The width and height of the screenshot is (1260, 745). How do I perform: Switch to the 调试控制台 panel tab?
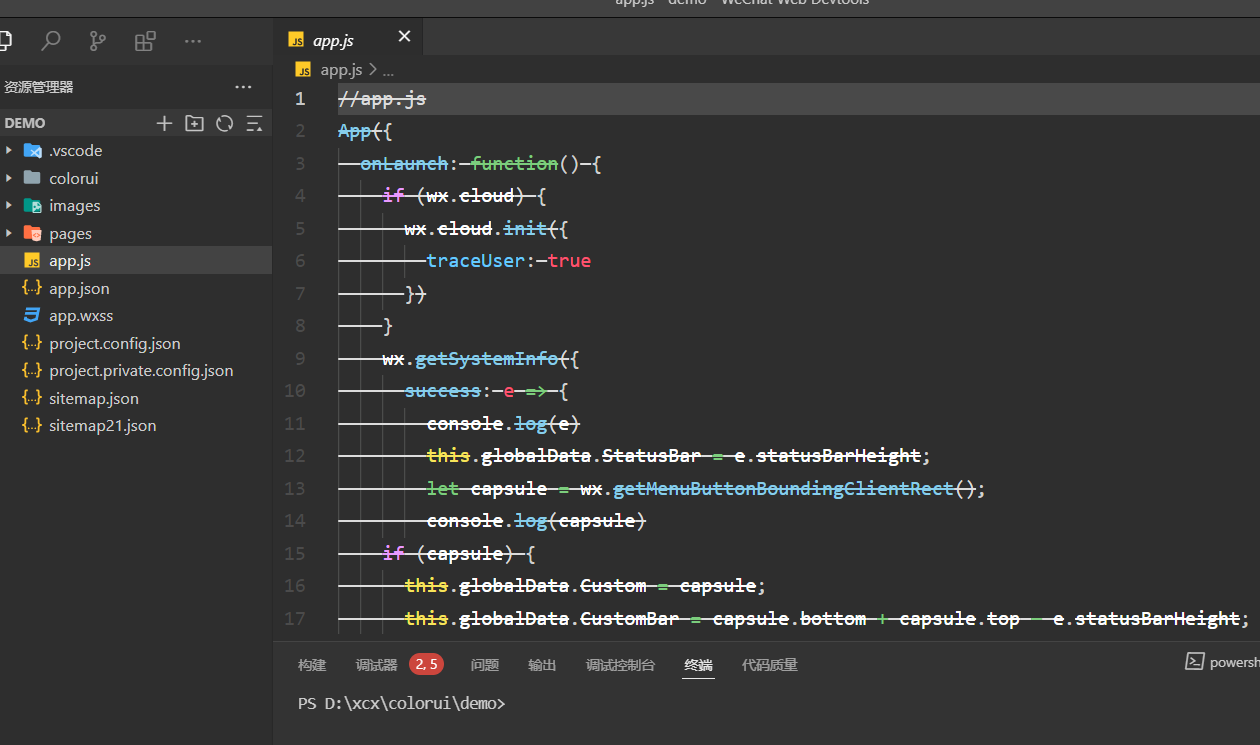pos(620,665)
